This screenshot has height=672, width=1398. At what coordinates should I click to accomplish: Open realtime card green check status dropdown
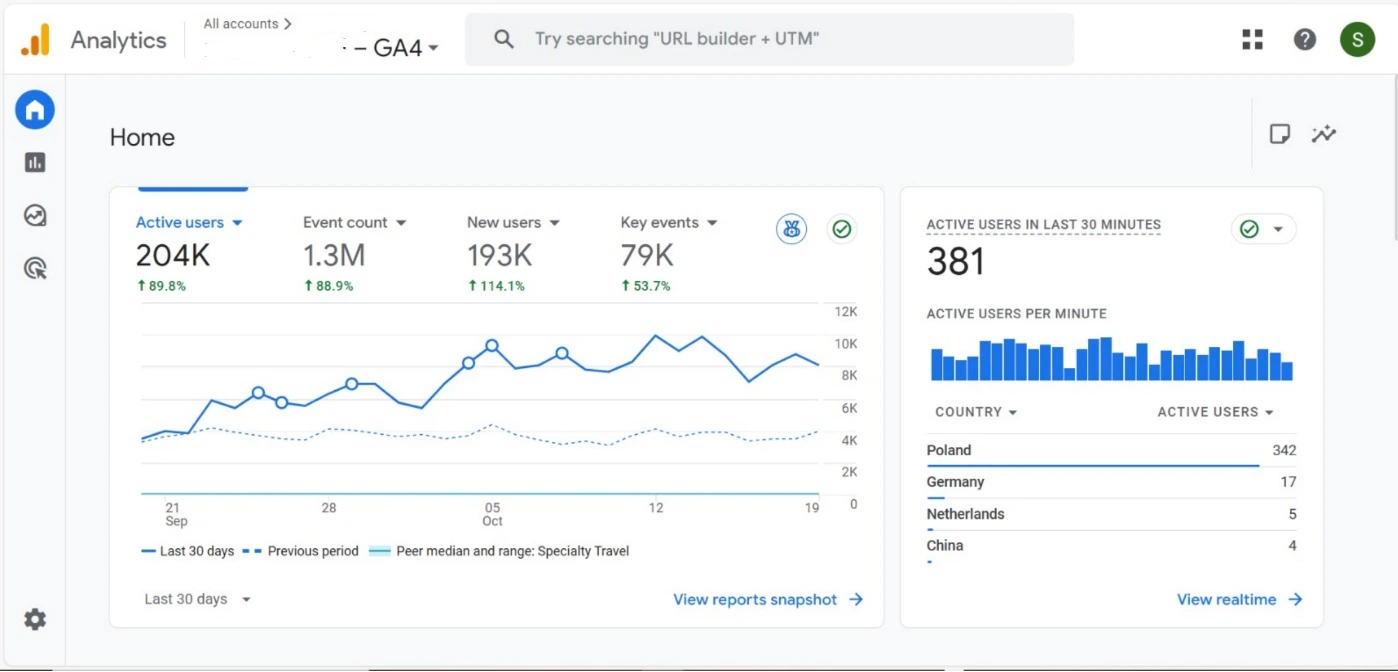point(1263,229)
